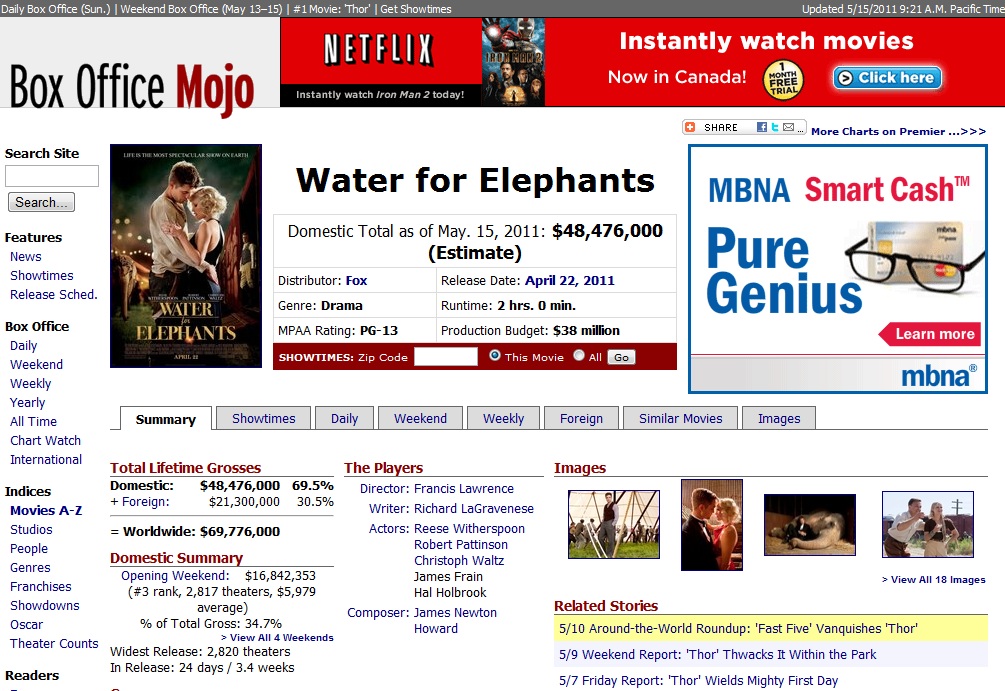Select the 'All' showtimes radio button
1005x691 pixels.
(x=579, y=356)
